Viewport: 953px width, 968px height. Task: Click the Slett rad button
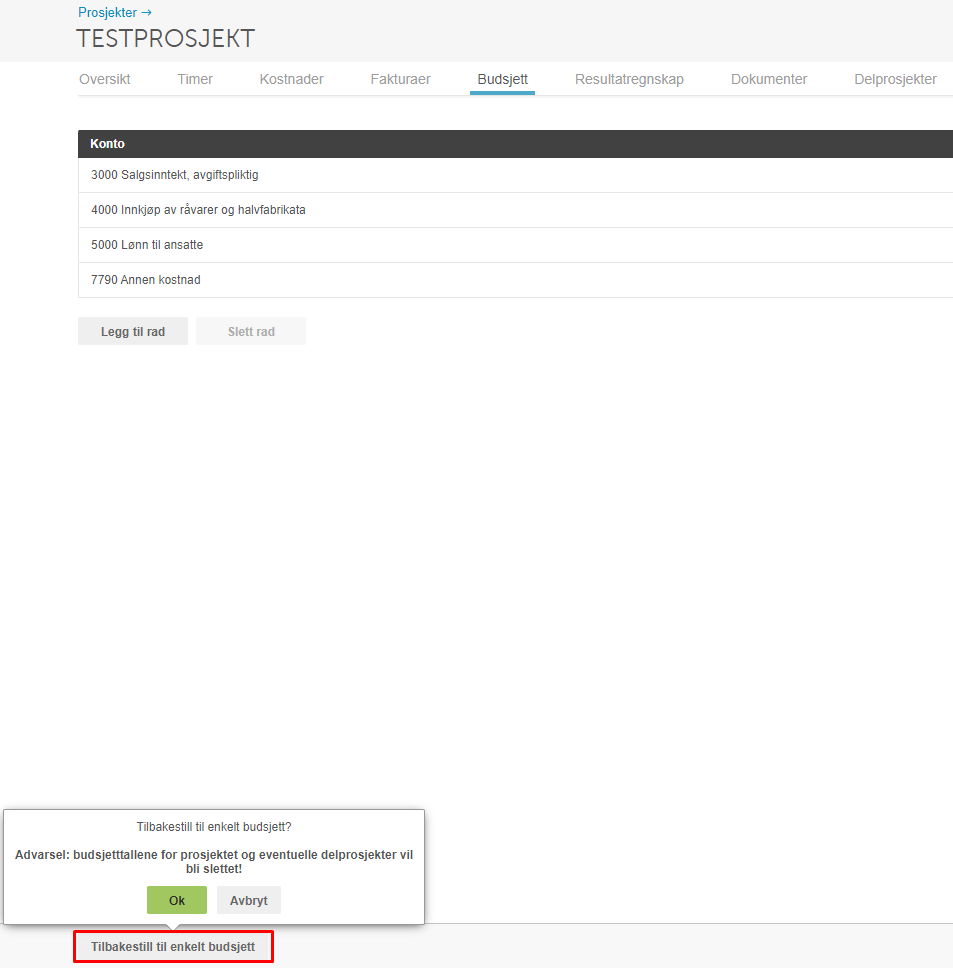pos(251,332)
